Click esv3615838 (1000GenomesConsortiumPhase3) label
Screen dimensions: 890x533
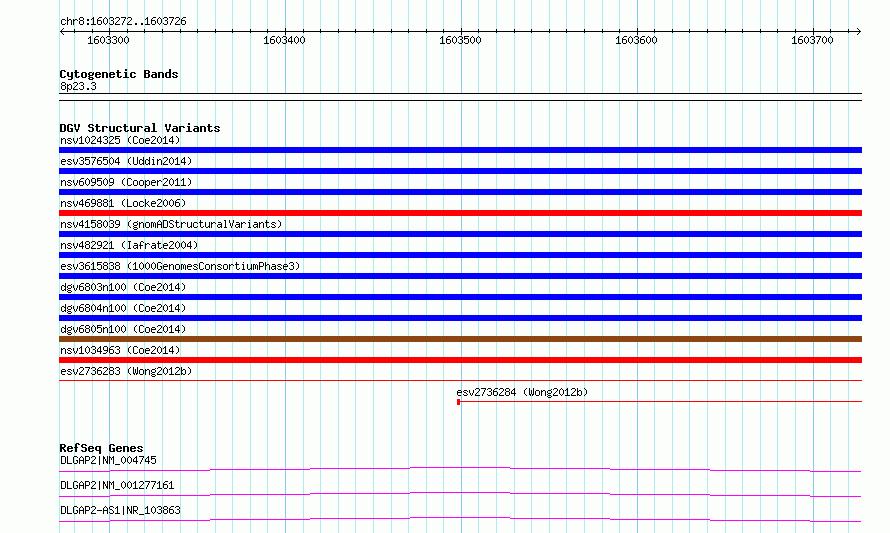tap(180, 266)
